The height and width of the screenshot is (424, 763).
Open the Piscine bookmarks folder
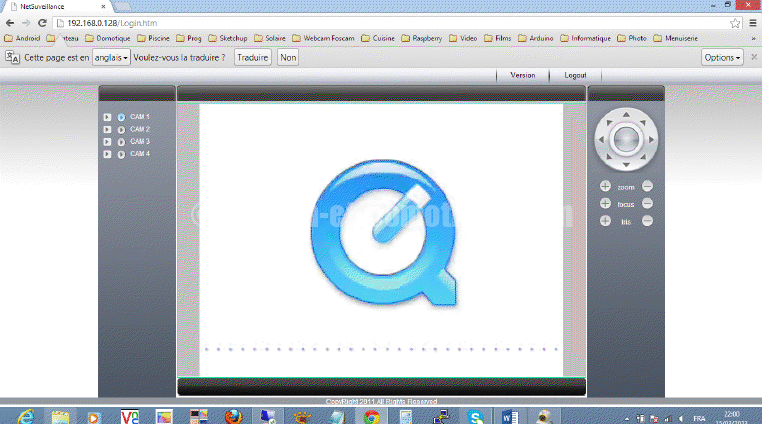coord(153,38)
